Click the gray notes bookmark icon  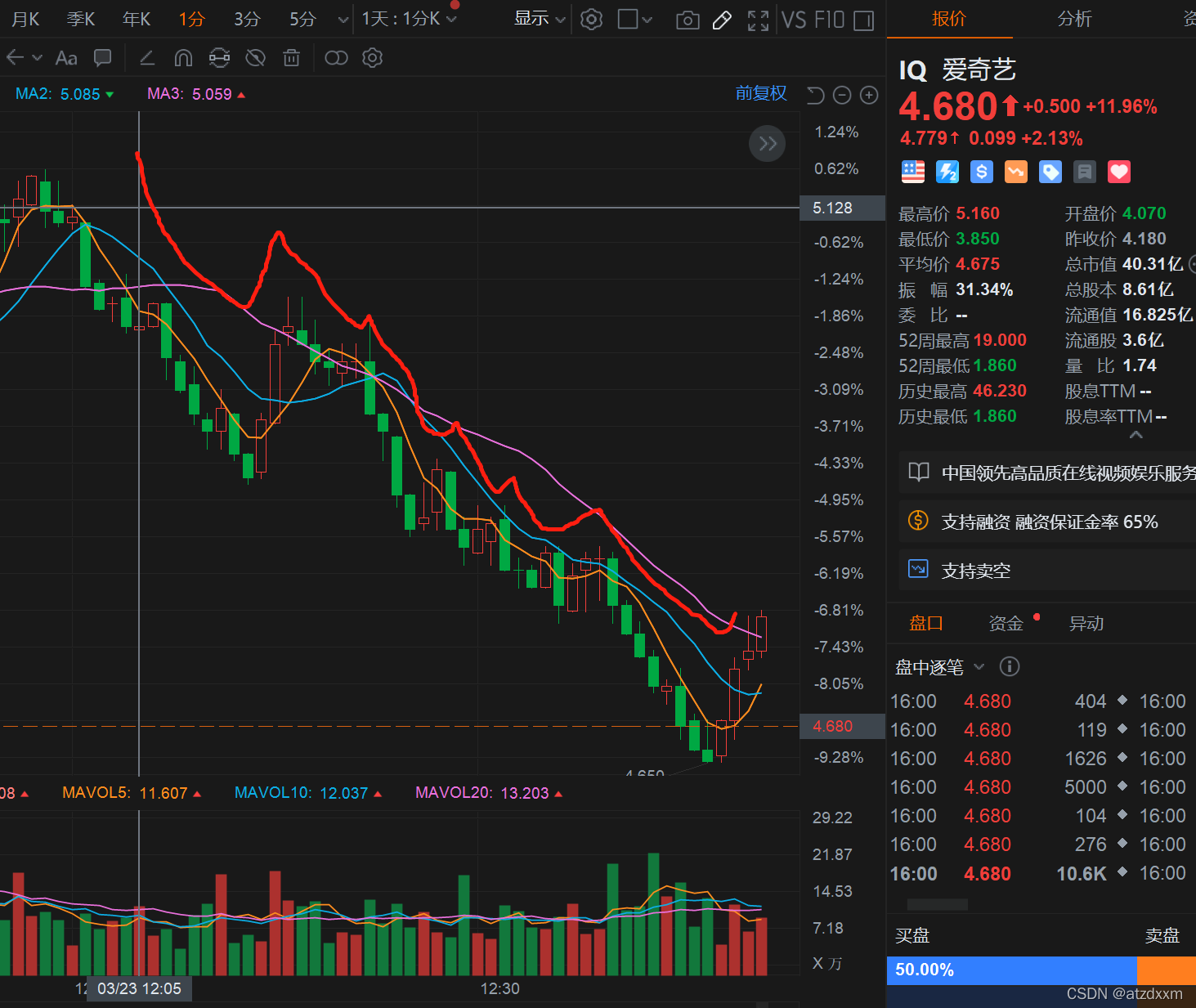coord(1085,171)
